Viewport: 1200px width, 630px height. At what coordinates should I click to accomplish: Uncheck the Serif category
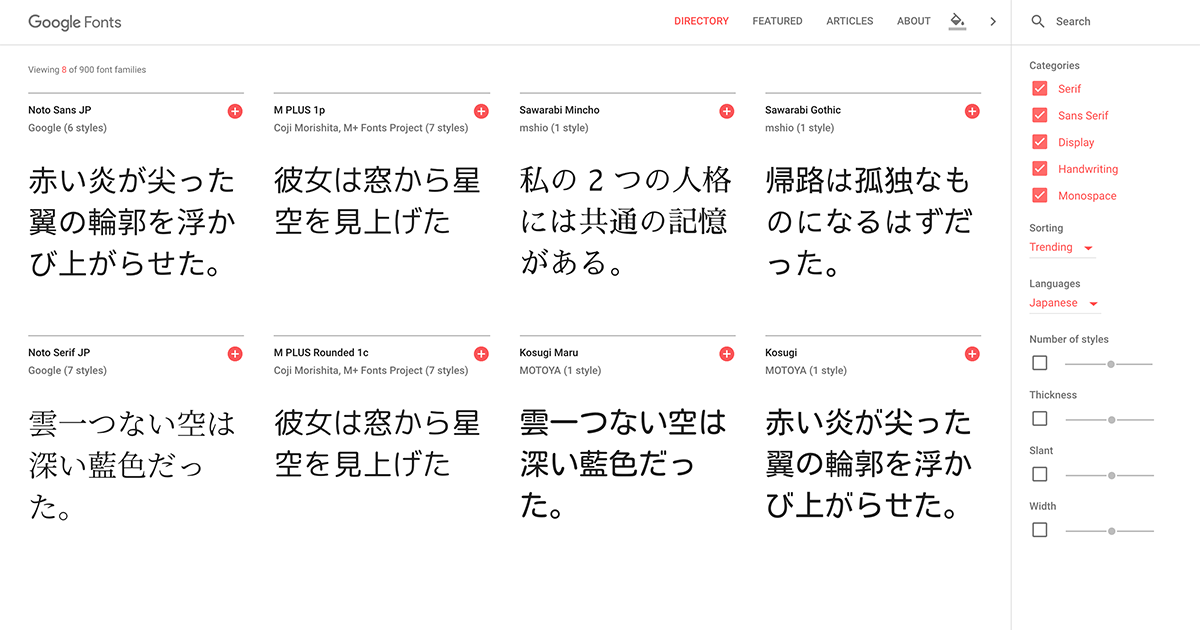coord(1040,88)
